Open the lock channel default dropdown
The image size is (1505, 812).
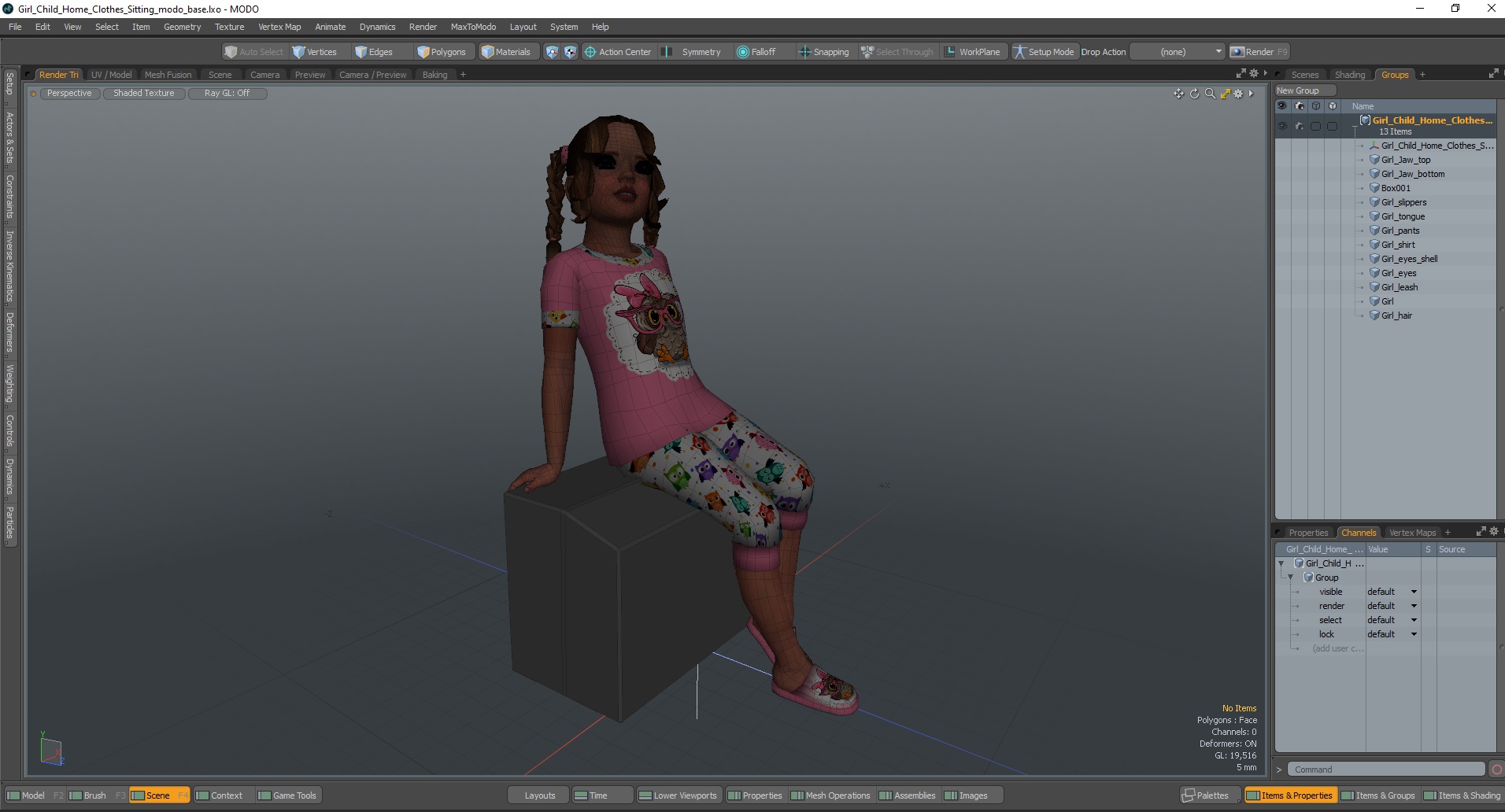point(1392,634)
